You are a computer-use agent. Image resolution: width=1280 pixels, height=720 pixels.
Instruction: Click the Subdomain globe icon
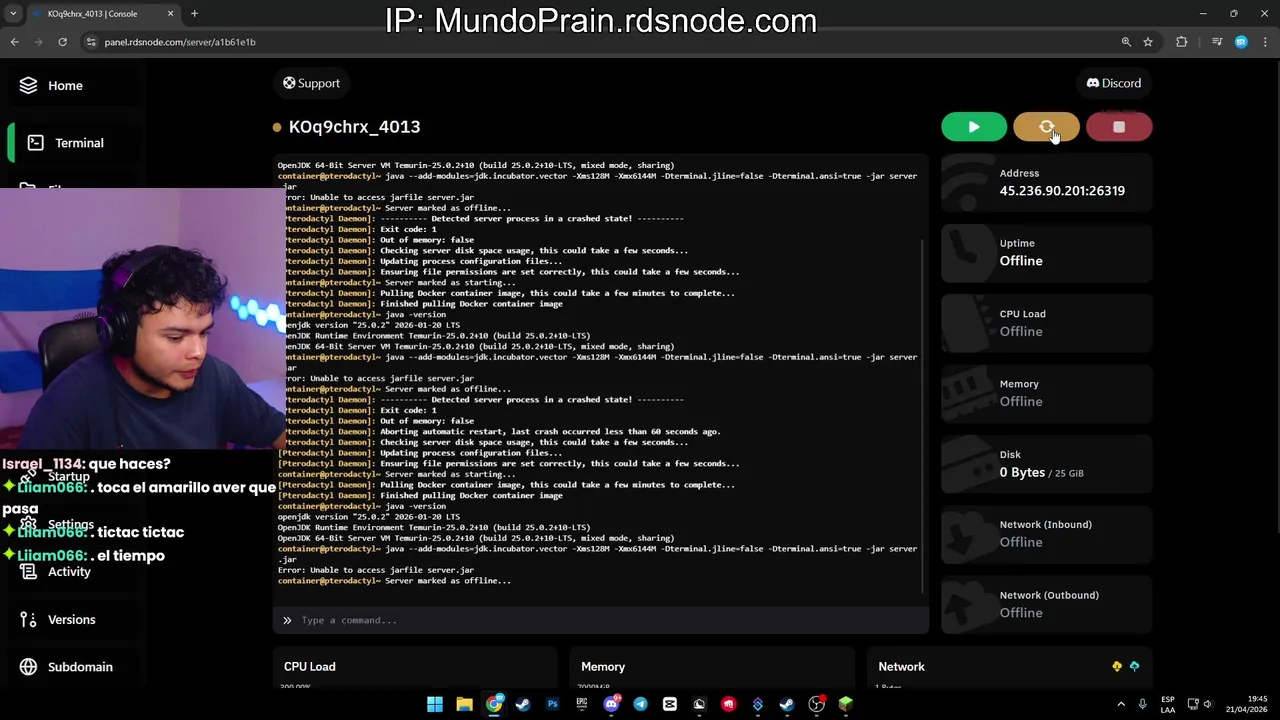28,667
